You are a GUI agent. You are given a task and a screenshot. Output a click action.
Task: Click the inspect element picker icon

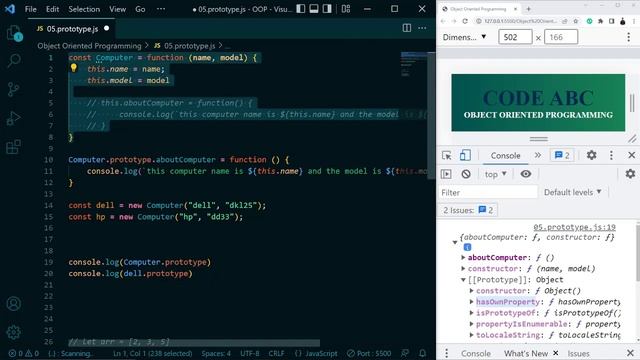[447, 156]
